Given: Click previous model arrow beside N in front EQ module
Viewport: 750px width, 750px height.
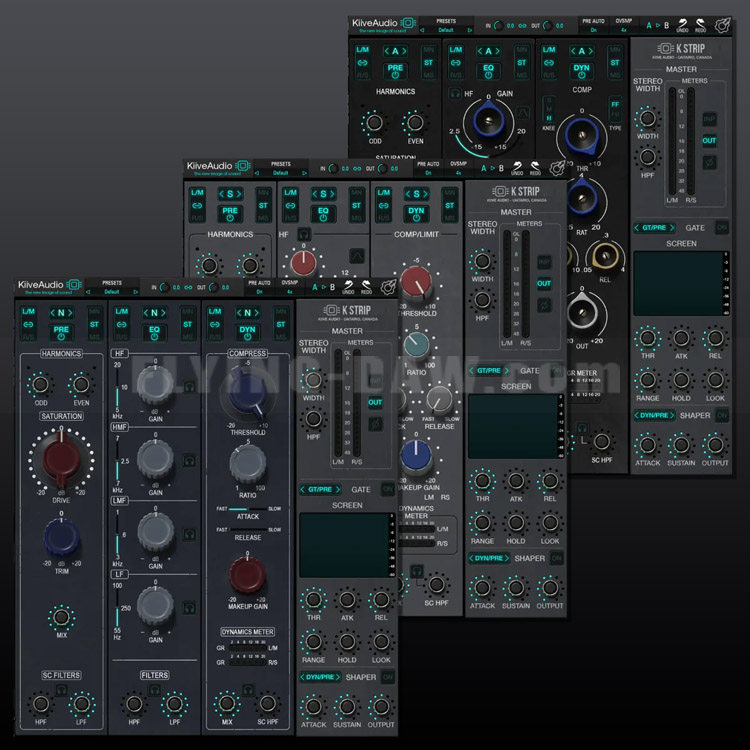Looking at the screenshot, I should pyautogui.click(x=146, y=313).
